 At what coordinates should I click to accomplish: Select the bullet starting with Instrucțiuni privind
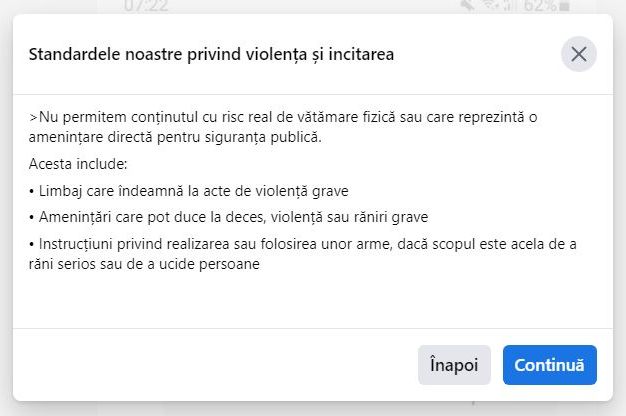pyautogui.click(x=303, y=253)
